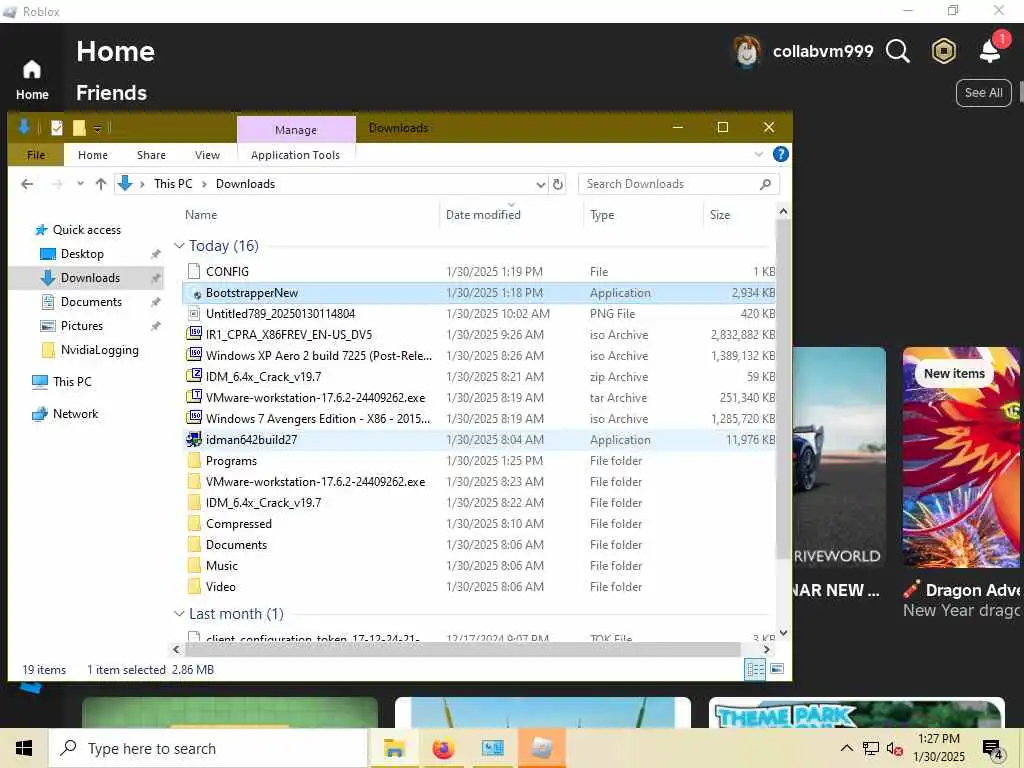The height and width of the screenshot is (768, 1024).
Task: Select Desktop in navigation pane
Action: point(82,254)
